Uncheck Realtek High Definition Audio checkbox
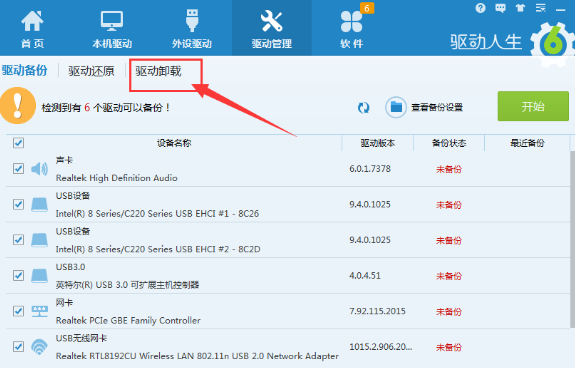 (18, 169)
